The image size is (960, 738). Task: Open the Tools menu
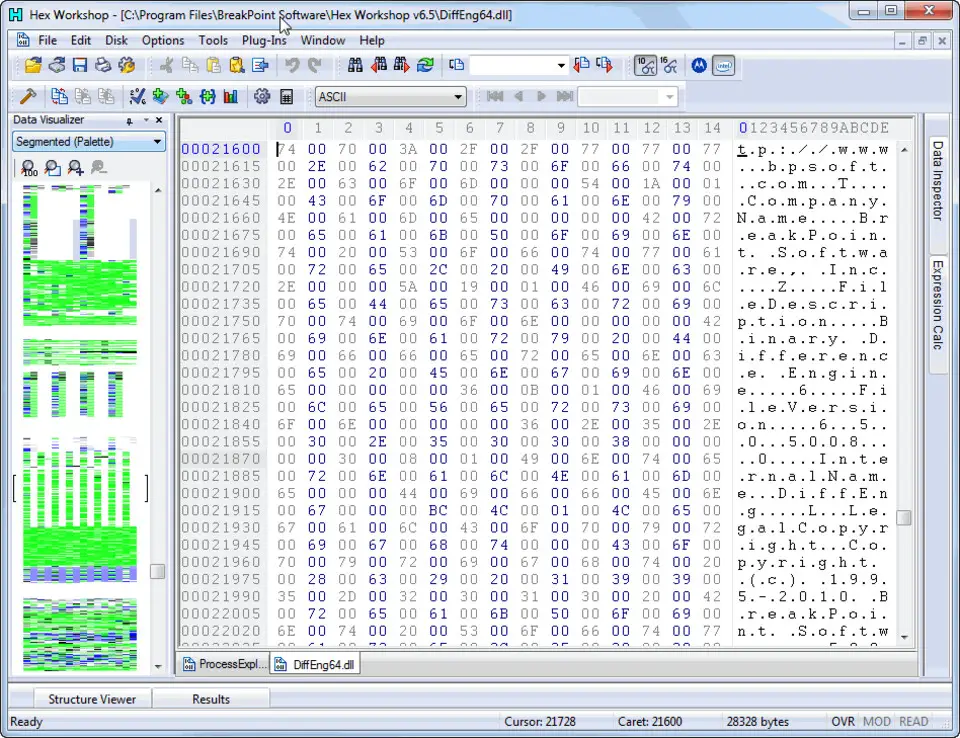212,40
